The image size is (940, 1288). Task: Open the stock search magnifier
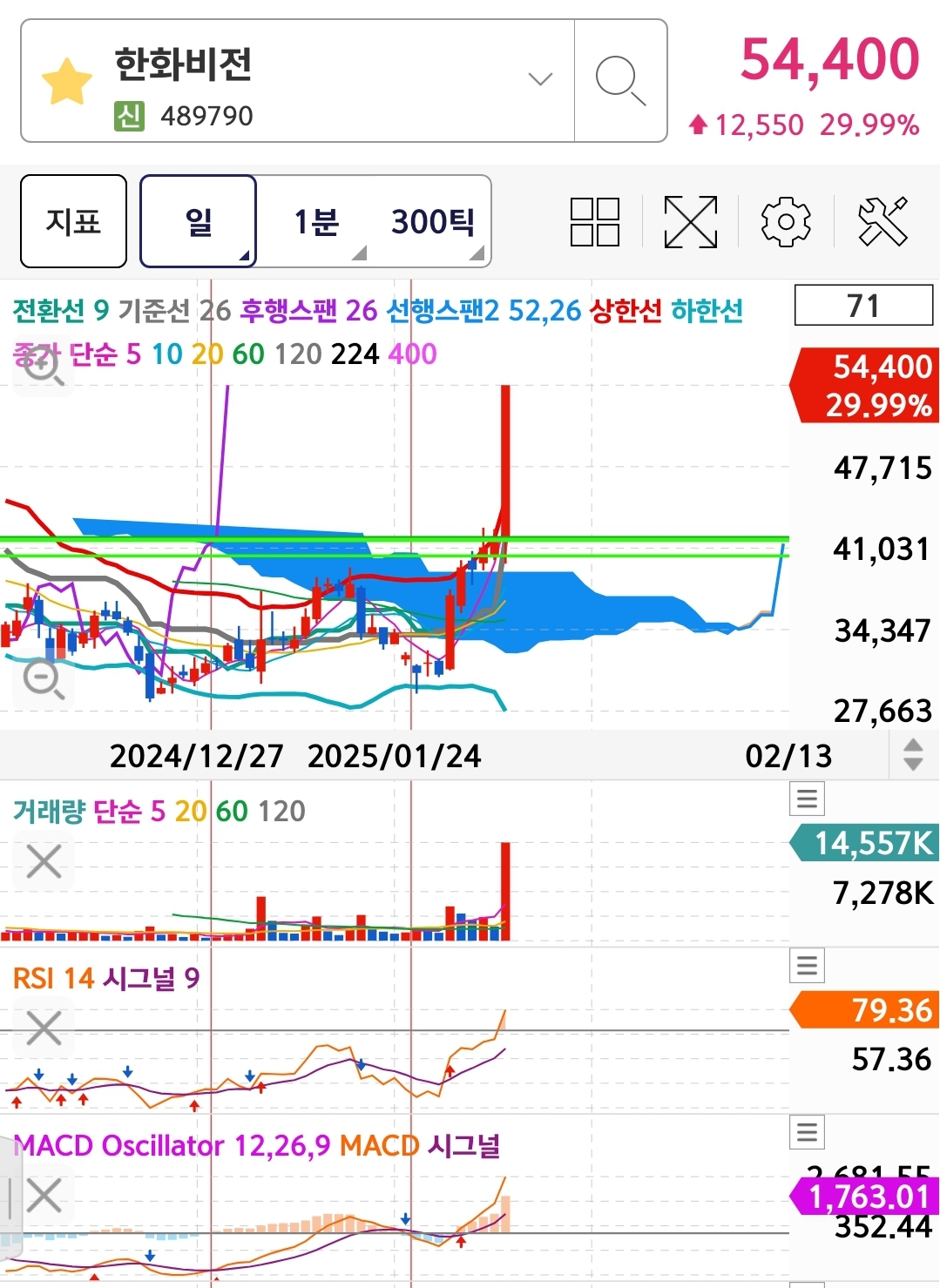[620, 81]
